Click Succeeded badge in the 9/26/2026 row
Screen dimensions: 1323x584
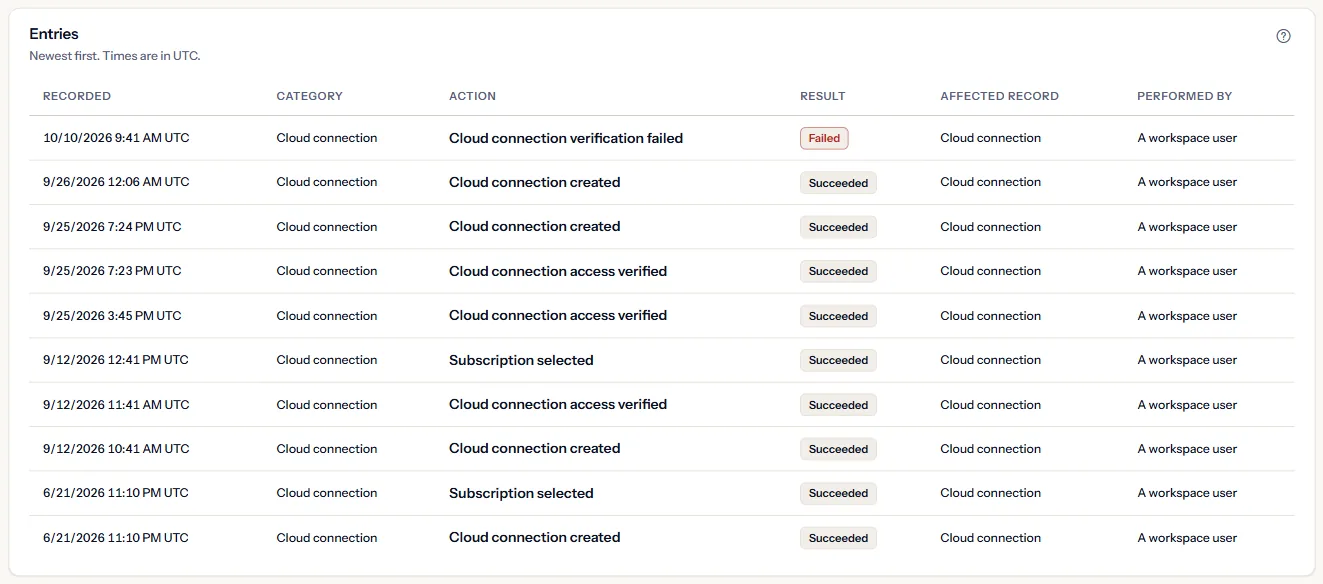click(x=838, y=183)
